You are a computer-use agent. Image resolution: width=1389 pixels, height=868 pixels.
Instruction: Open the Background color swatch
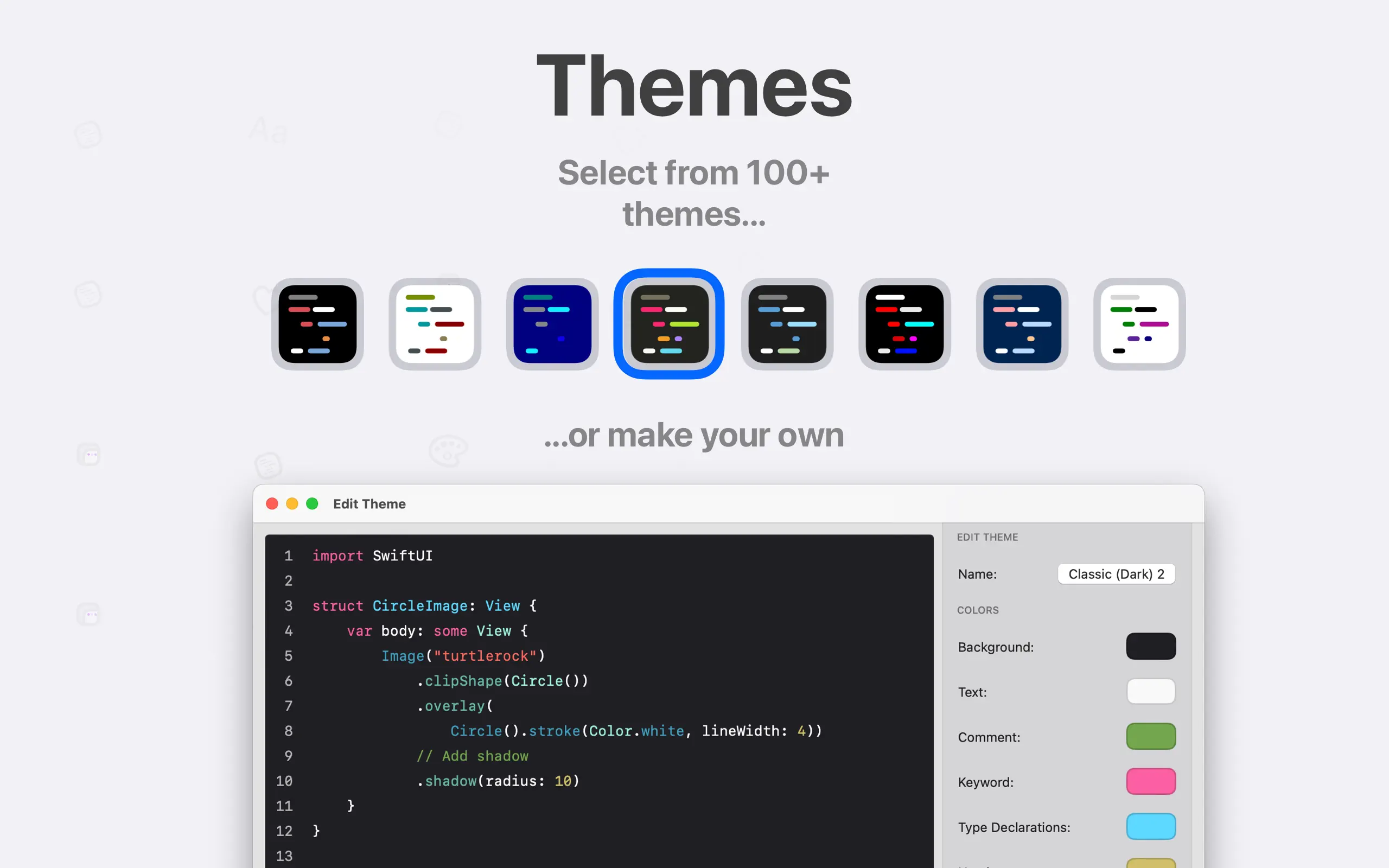tap(1150, 647)
